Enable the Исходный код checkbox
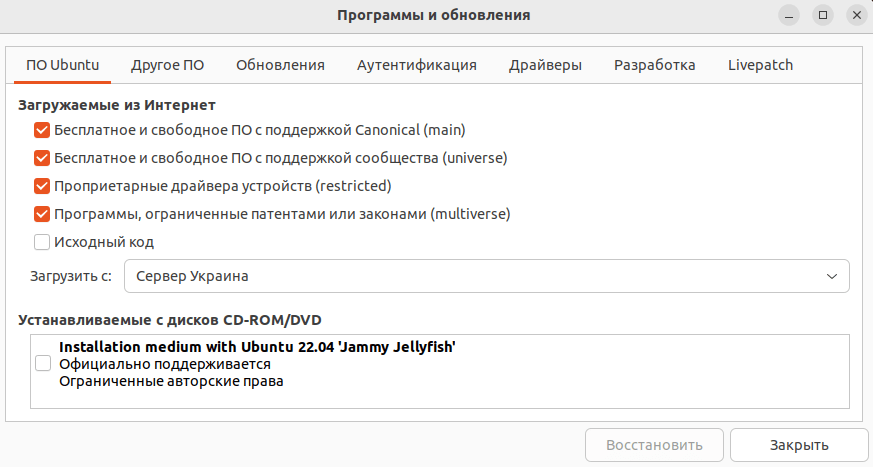This screenshot has width=873, height=467. pos(42,242)
